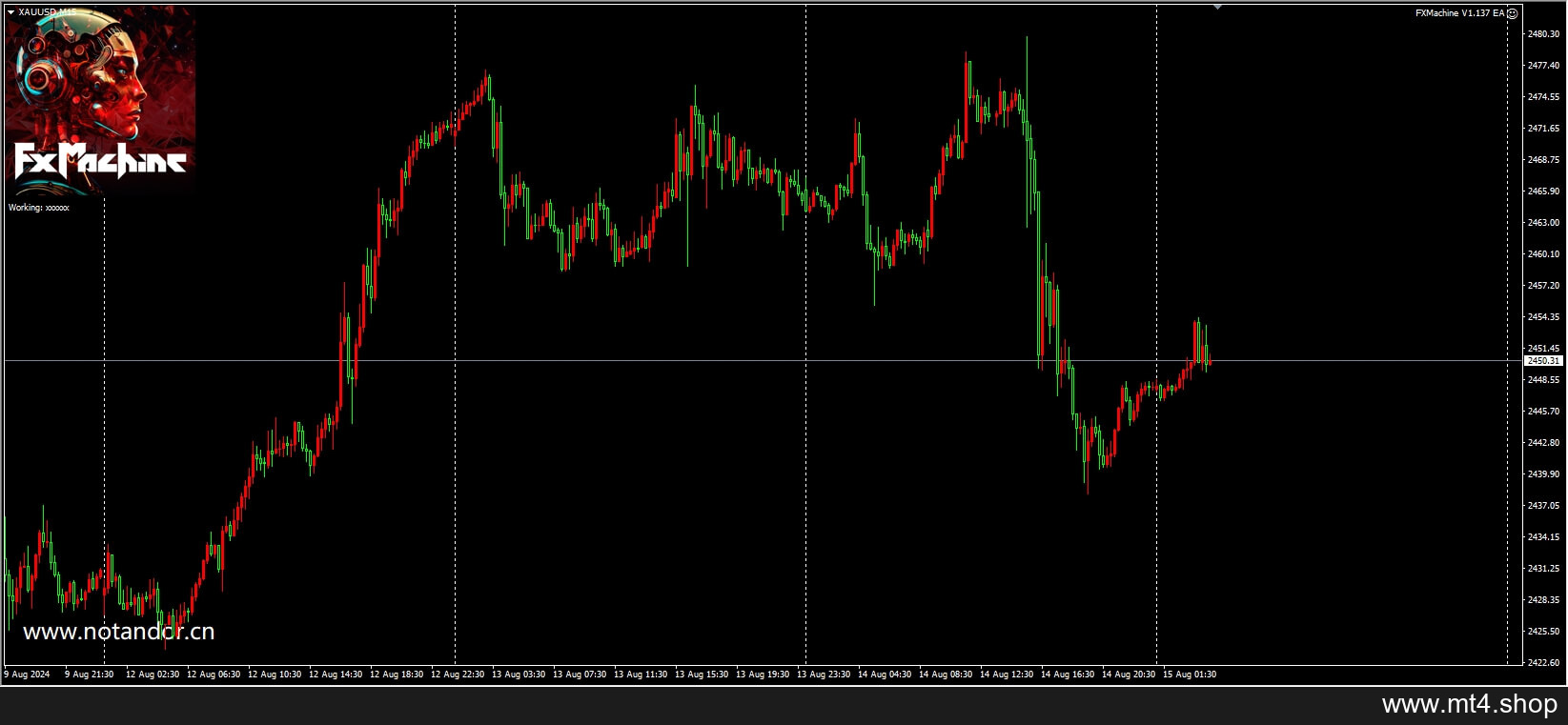
Task: Click the FxMachine robot logo image
Action: coord(100,100)
